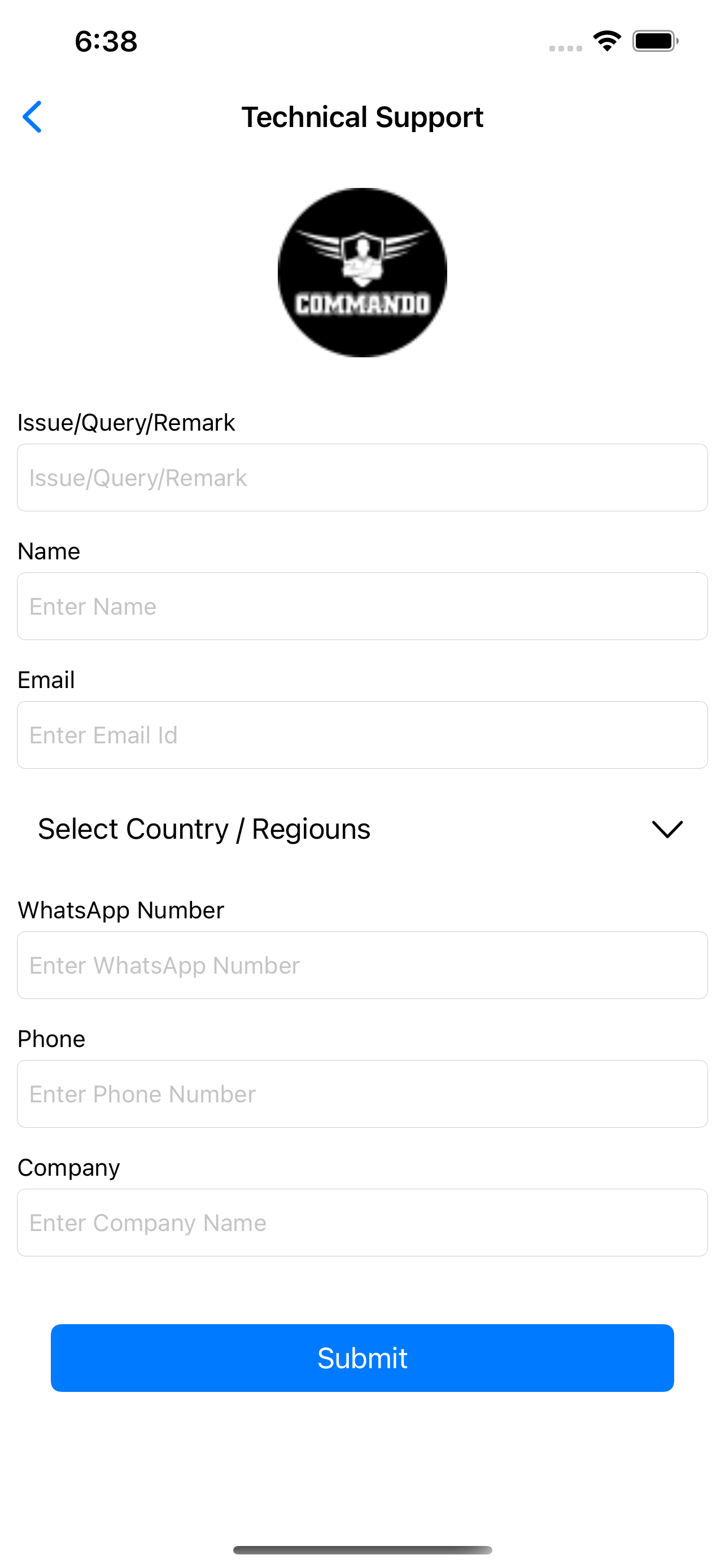The image size is (725, 1568).
Task: Click the cellular signal dots icon
Action: click(x=566, y=48)
